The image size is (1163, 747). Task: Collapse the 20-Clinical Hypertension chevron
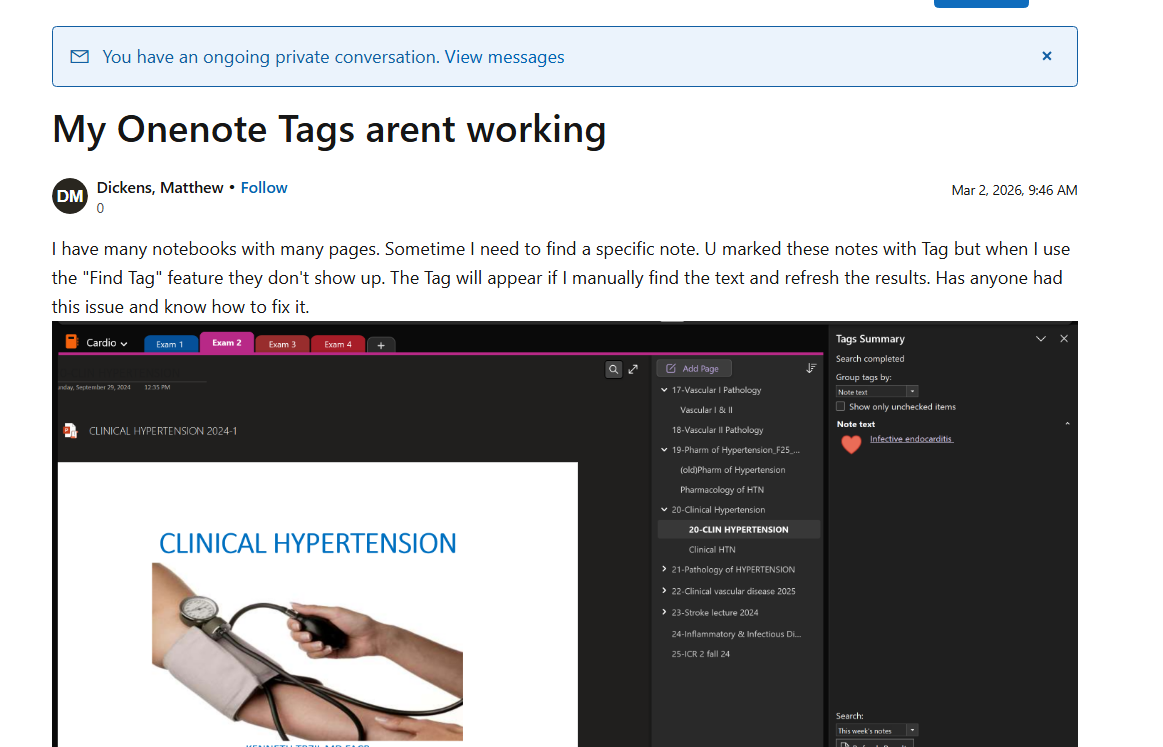pyautogui.click(x=664, y=510)
